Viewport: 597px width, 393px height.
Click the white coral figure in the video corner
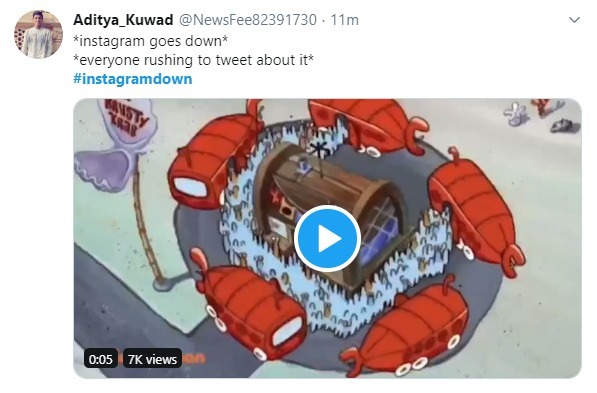pos(515,113)
